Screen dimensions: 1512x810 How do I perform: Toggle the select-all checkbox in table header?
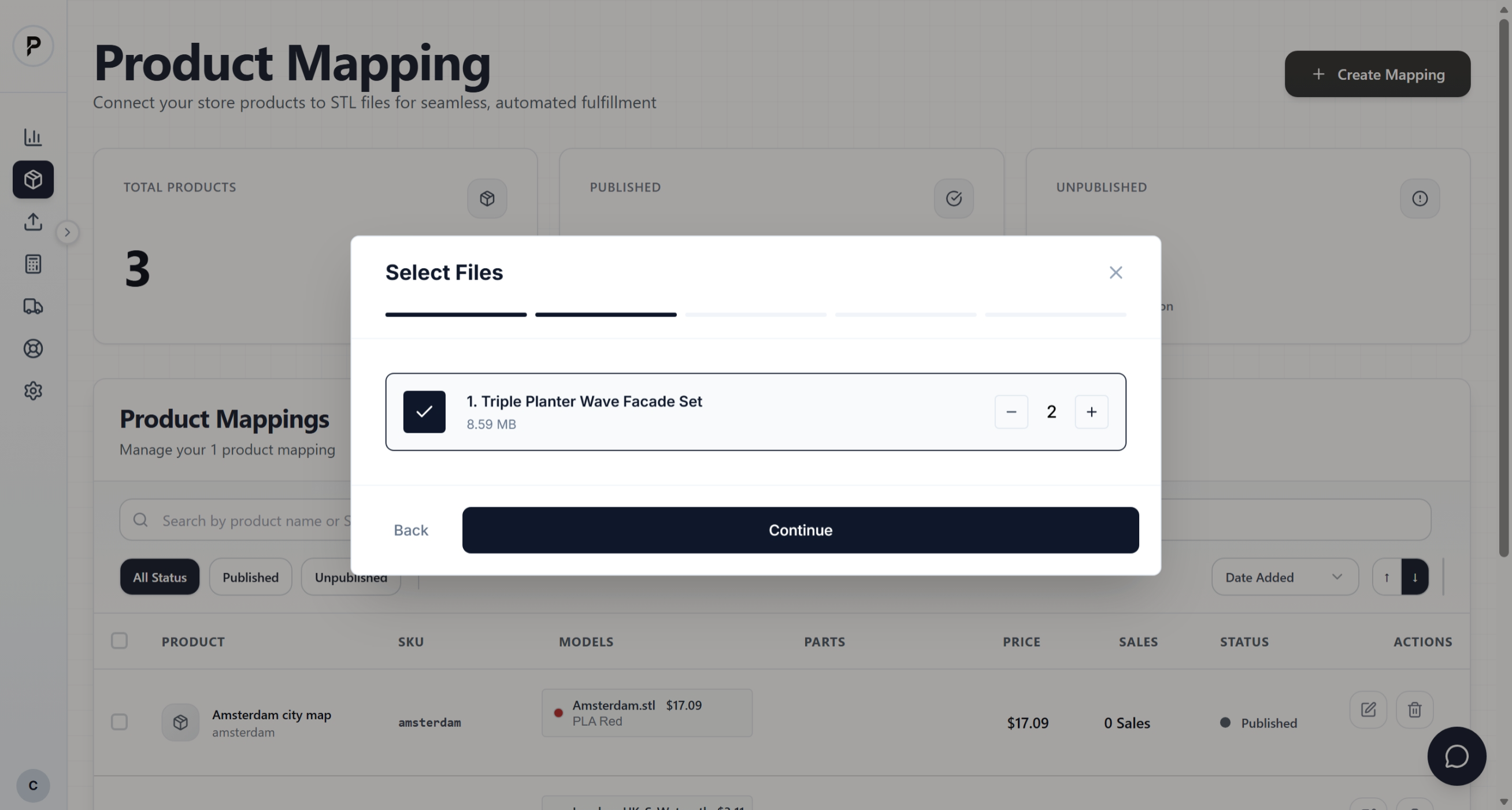coord(119,641)
